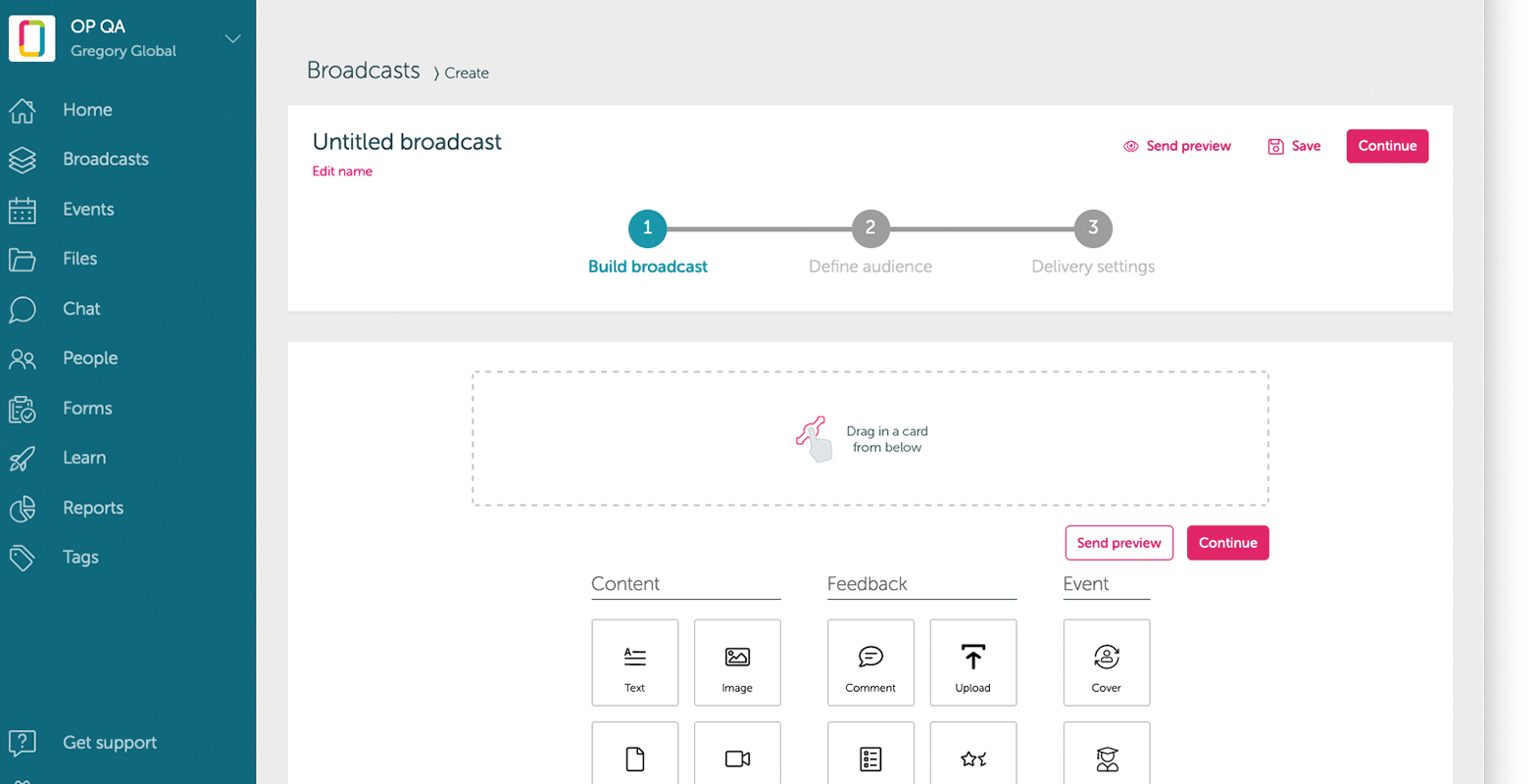
Task: Click the Event section heading
Action: tap(1086, 584)
